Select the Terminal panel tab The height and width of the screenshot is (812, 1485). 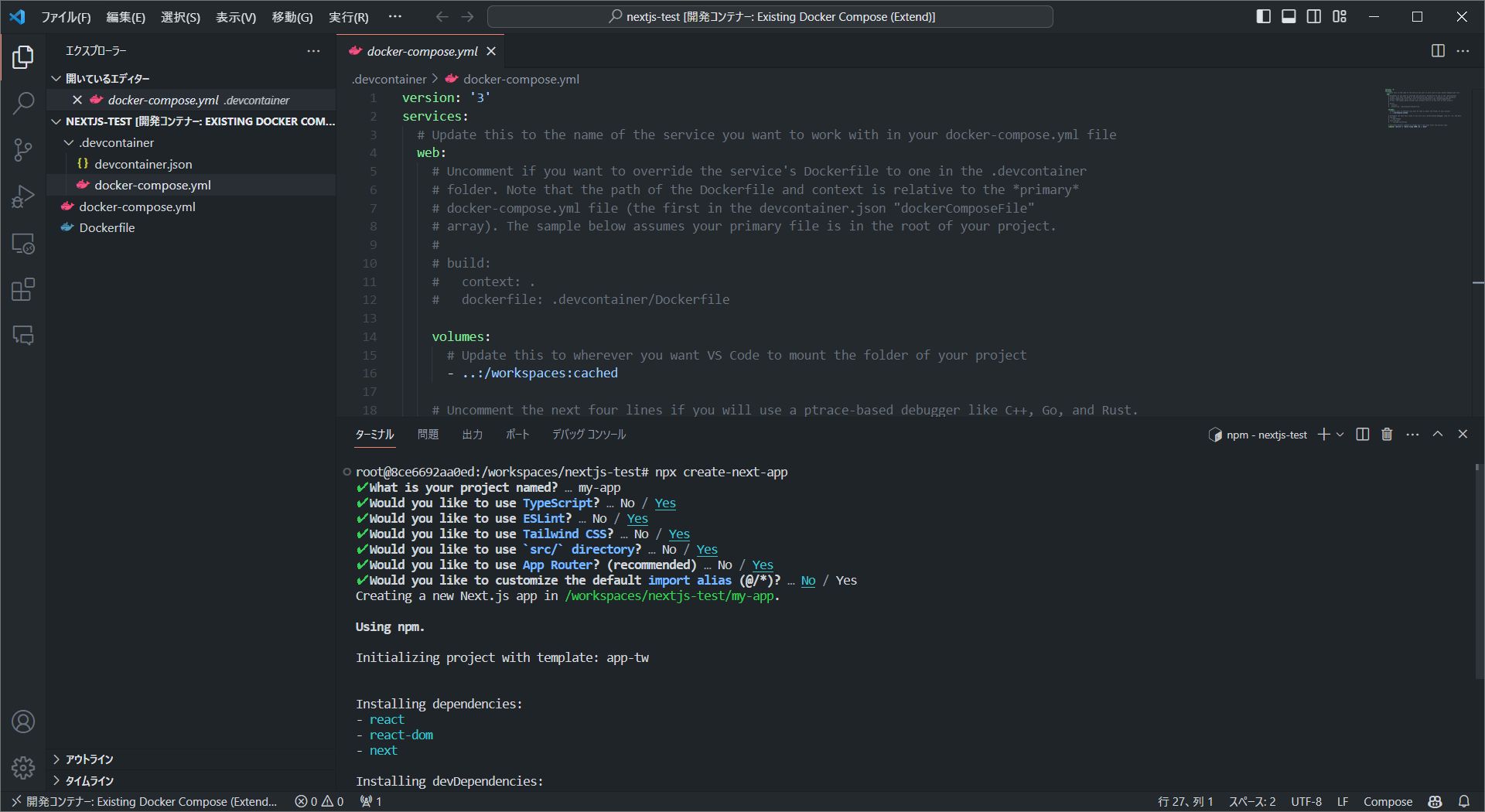[x=375, y=435]
